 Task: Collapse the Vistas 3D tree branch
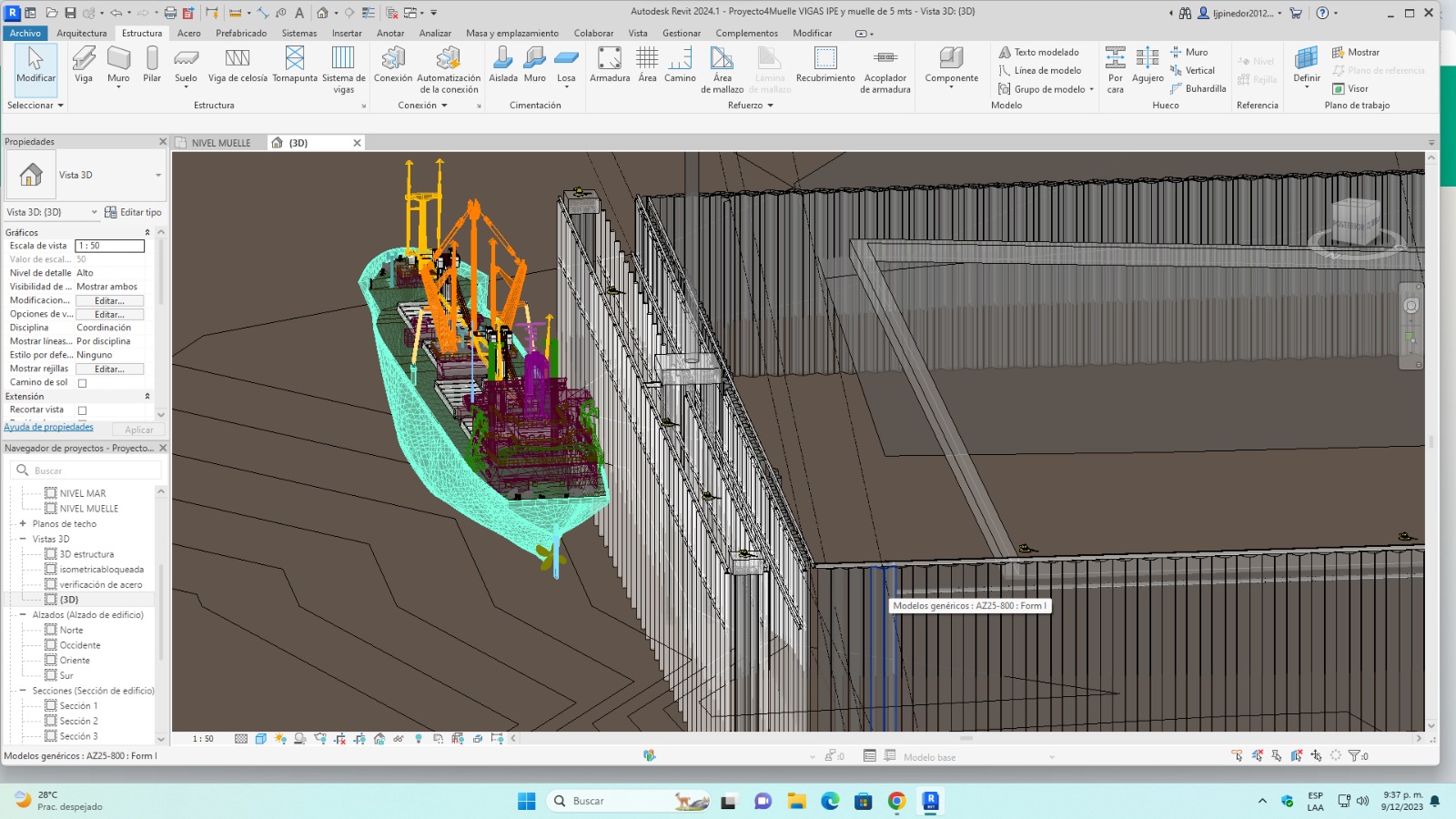(x=23, y=539)
